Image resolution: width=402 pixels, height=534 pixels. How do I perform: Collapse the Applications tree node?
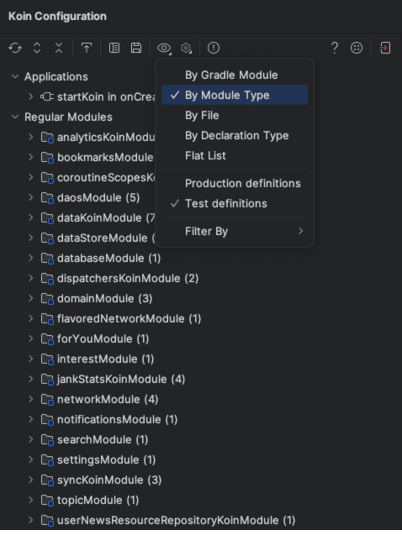(x=15, y=76)
